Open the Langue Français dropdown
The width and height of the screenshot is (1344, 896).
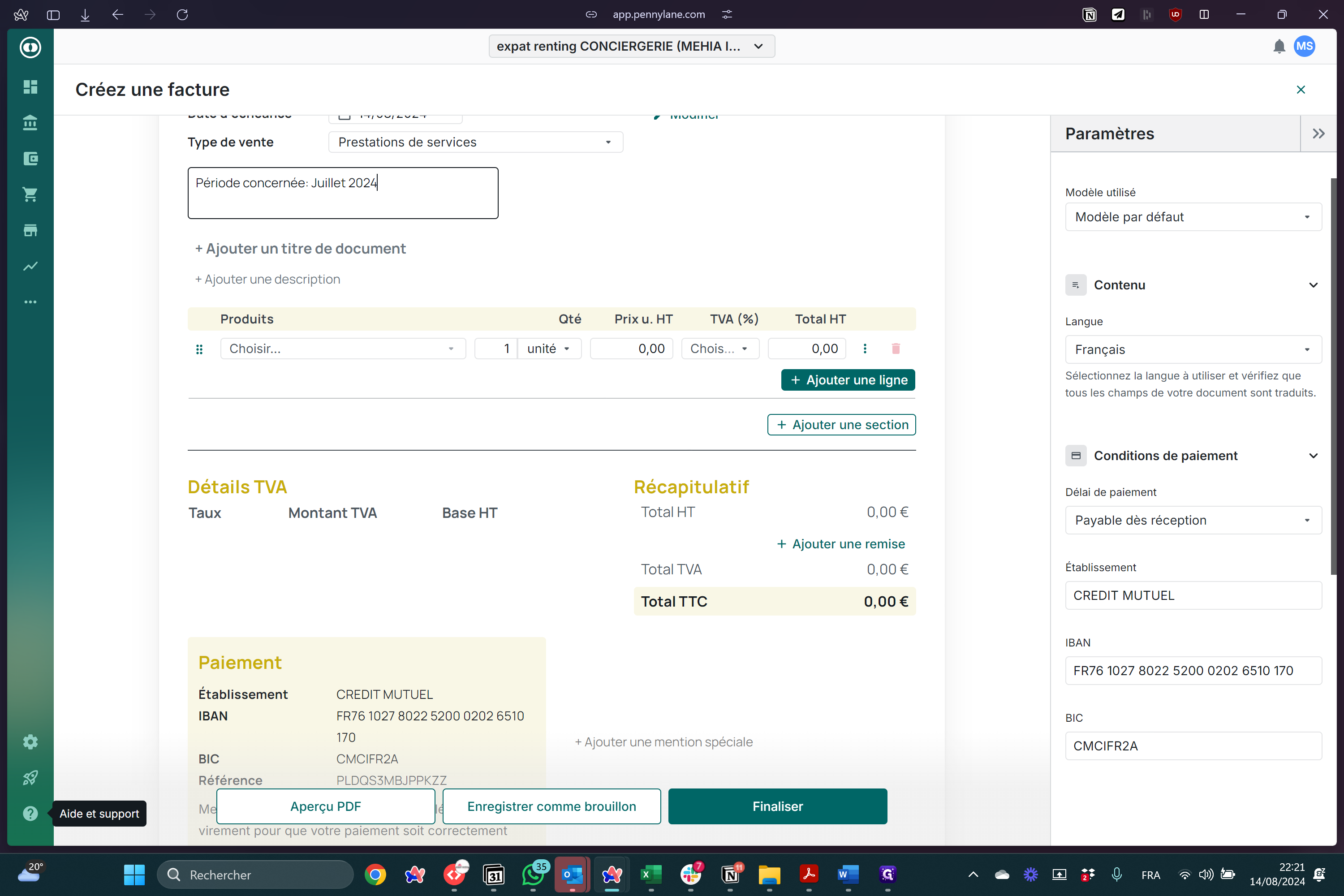point(1193,350)
